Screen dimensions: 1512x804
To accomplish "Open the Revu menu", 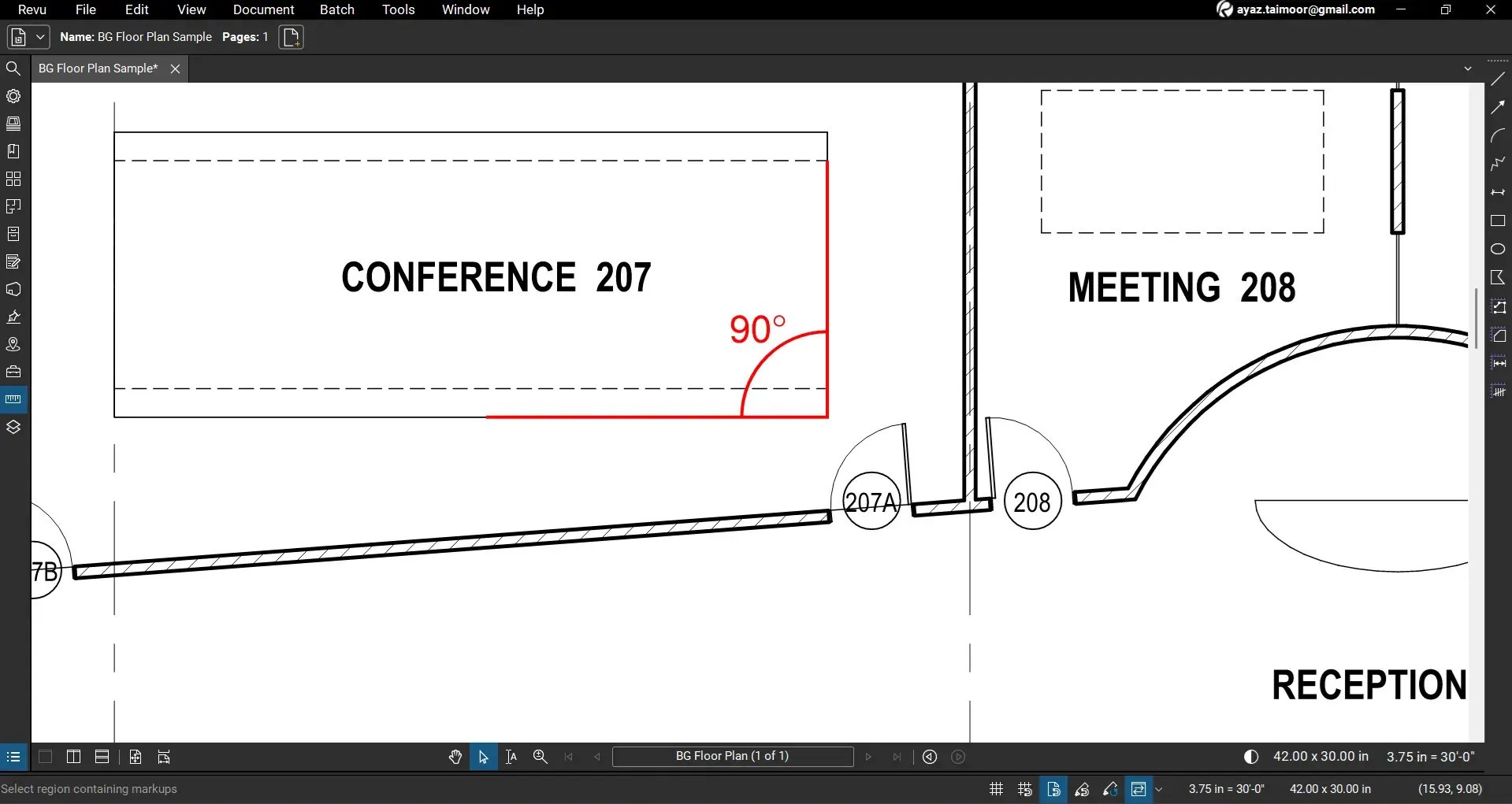I will pyautogui.click(x=32, y=9).
